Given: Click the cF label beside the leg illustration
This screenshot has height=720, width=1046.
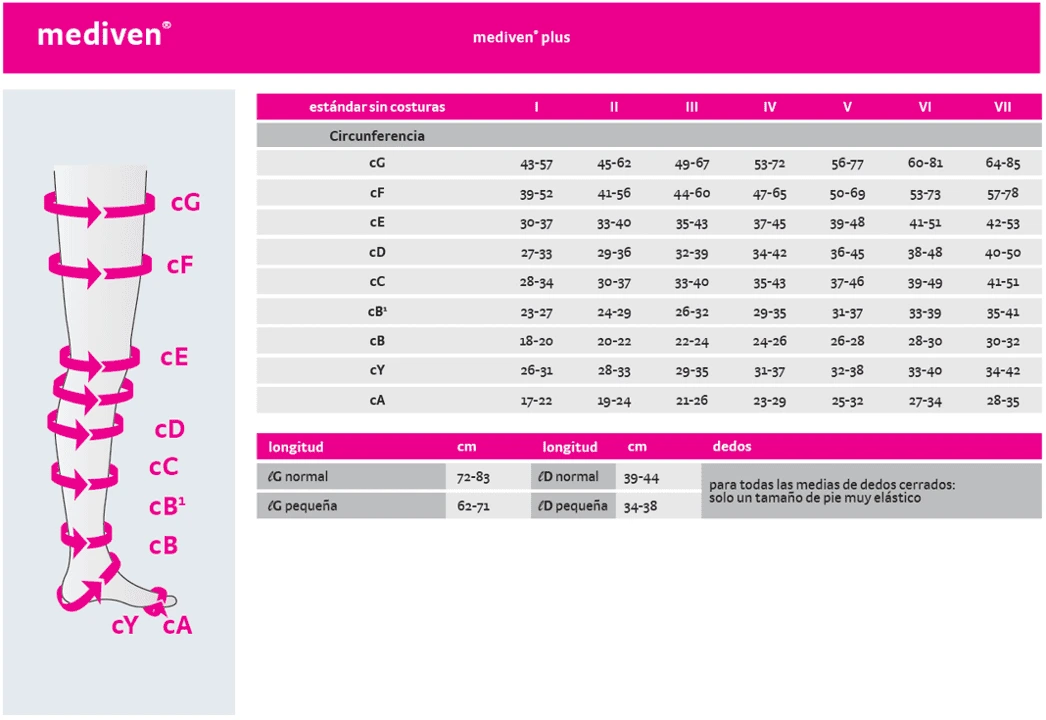Looking at the screenshot, I should (x=180, y=265).
